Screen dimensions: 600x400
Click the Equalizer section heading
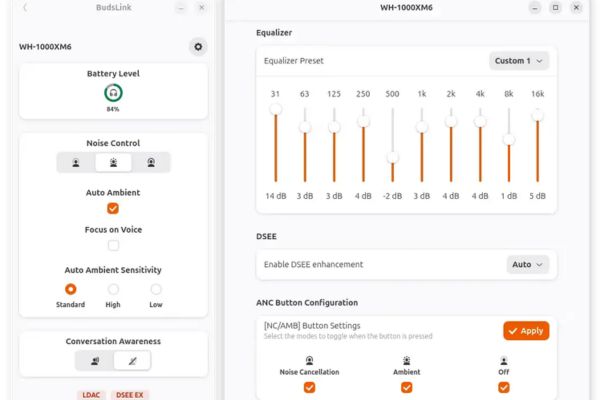274,33
